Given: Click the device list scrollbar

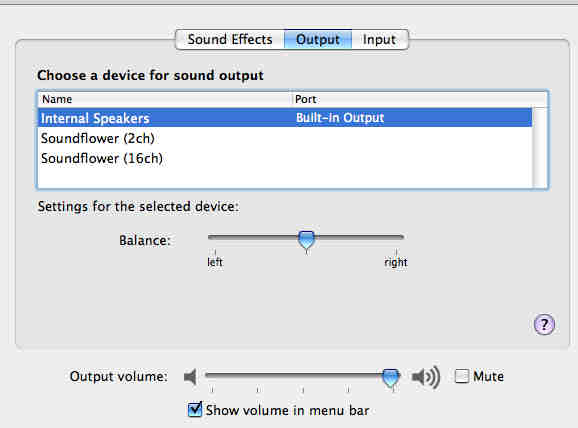Looking at the screenshot, I should point(540,147).
